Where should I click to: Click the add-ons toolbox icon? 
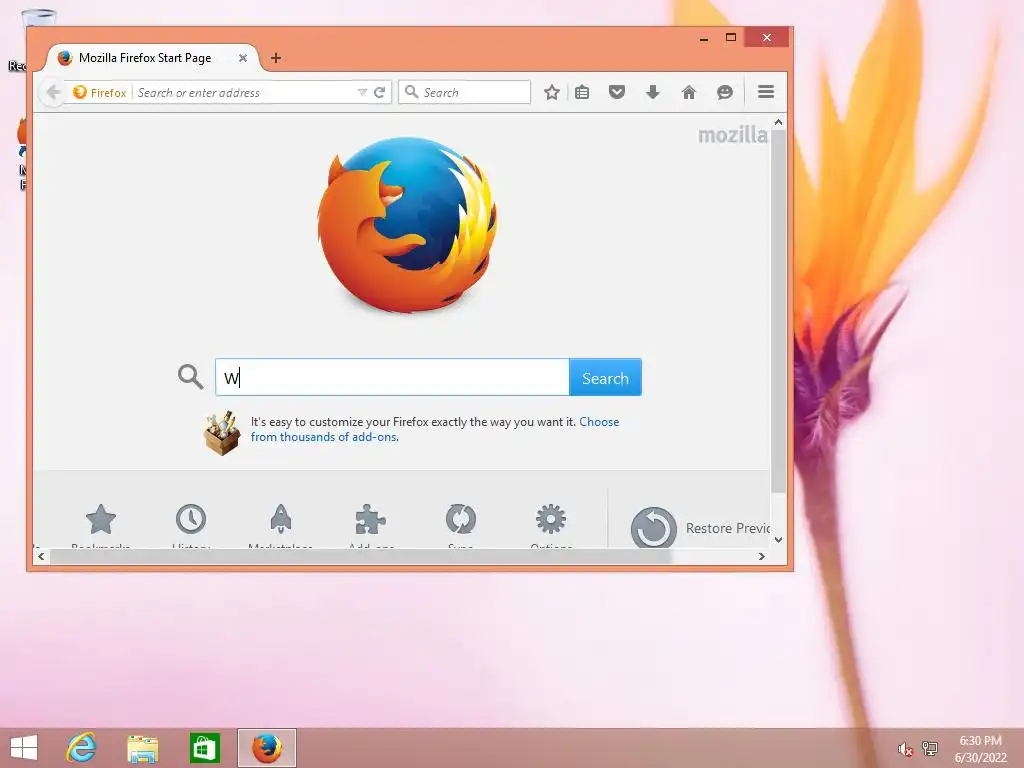point(222,433)
